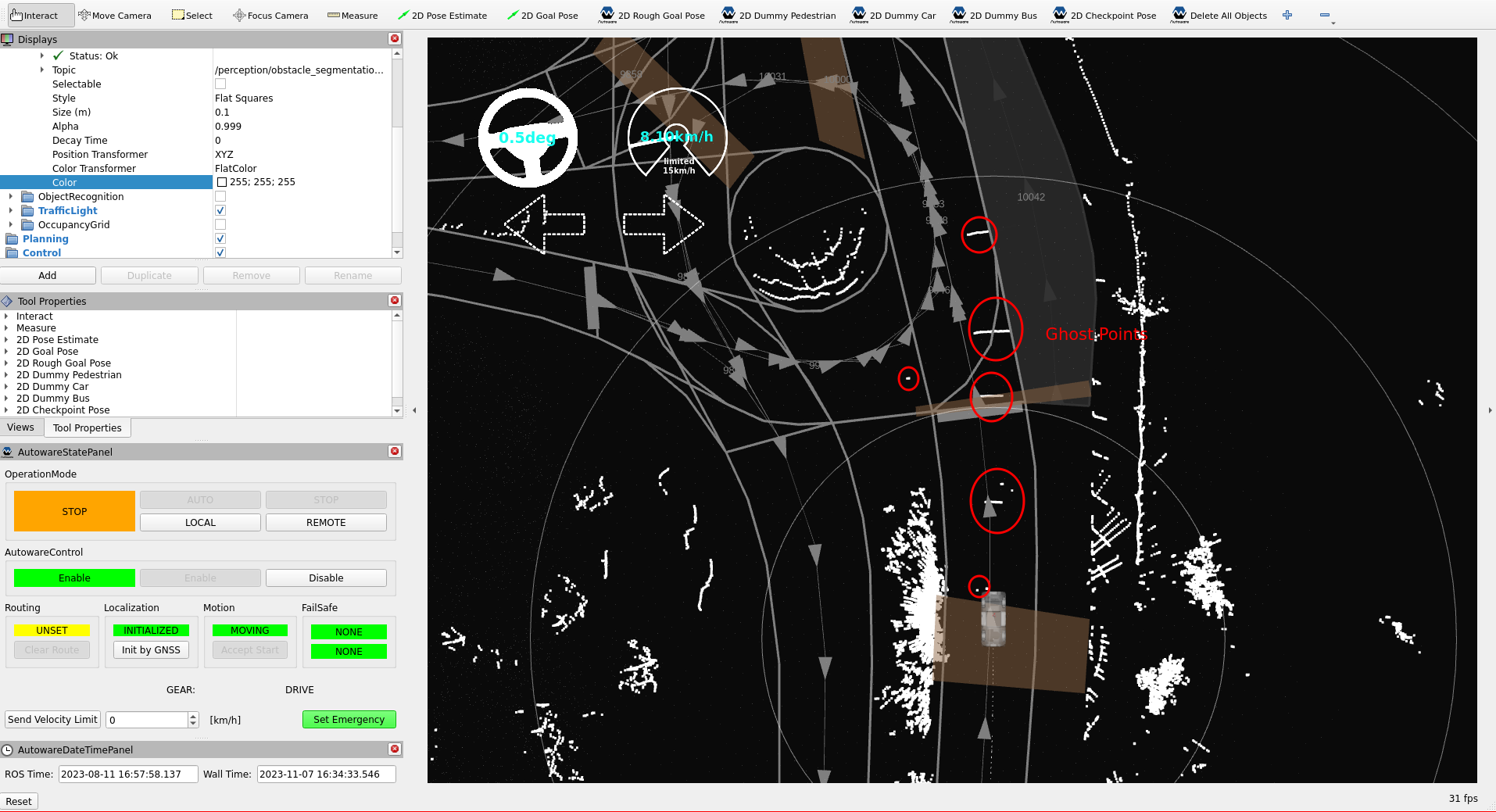The width and height of the screenshot is (1496, 812).
Task: Expand the Status: Ok entry
Action: tap(42, 56)
